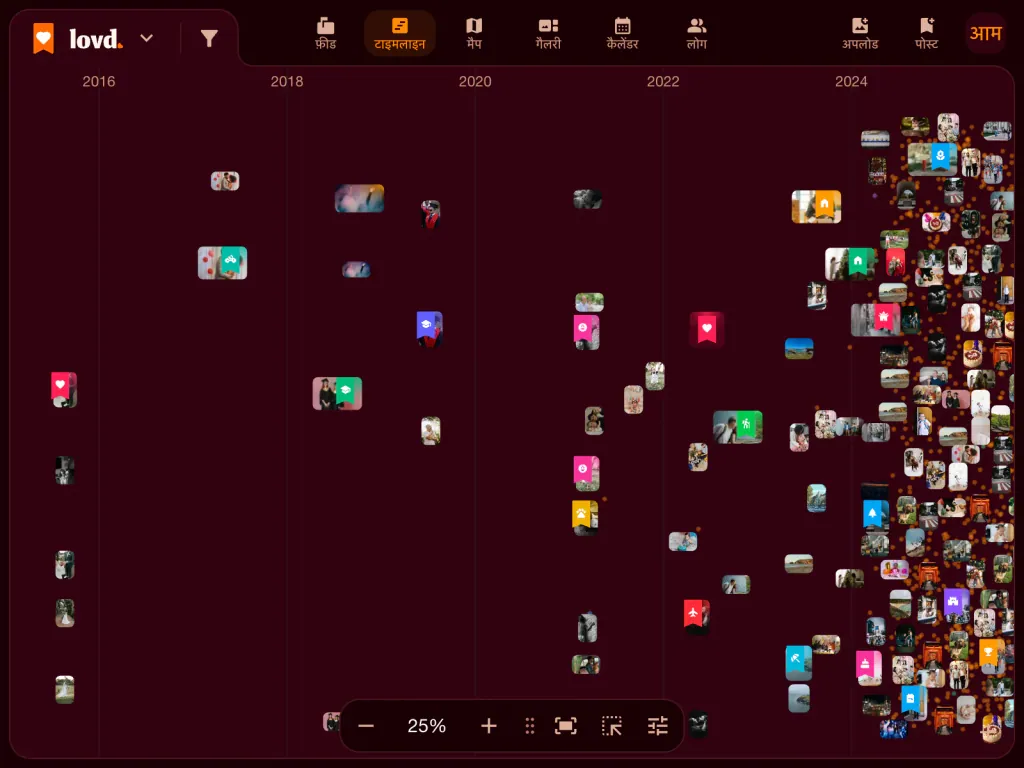Click the 2018 year label
The width and height of the screenshot is (1024, 768).
tap(287, 82)
